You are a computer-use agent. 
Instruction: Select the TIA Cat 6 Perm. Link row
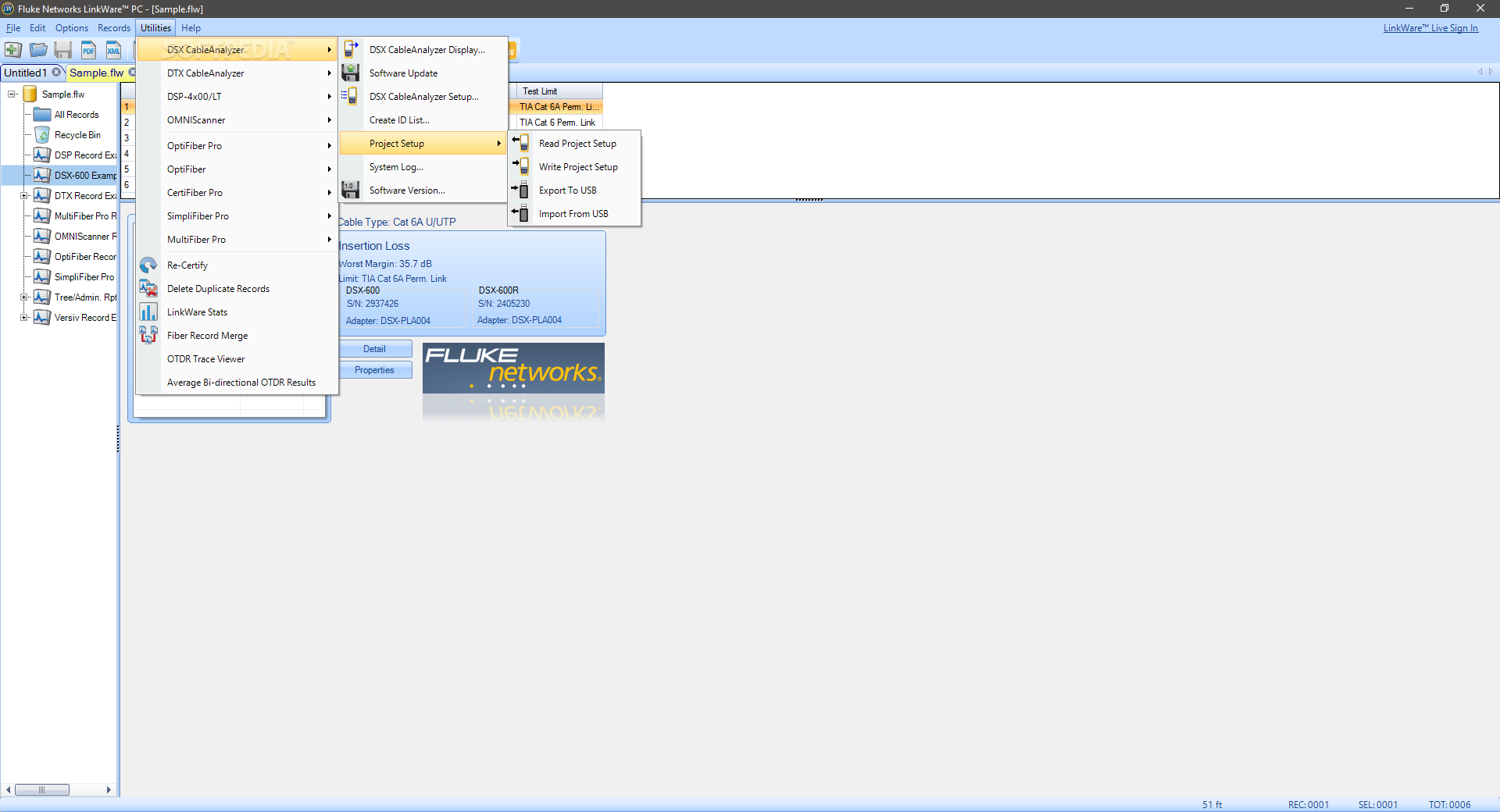557,122
